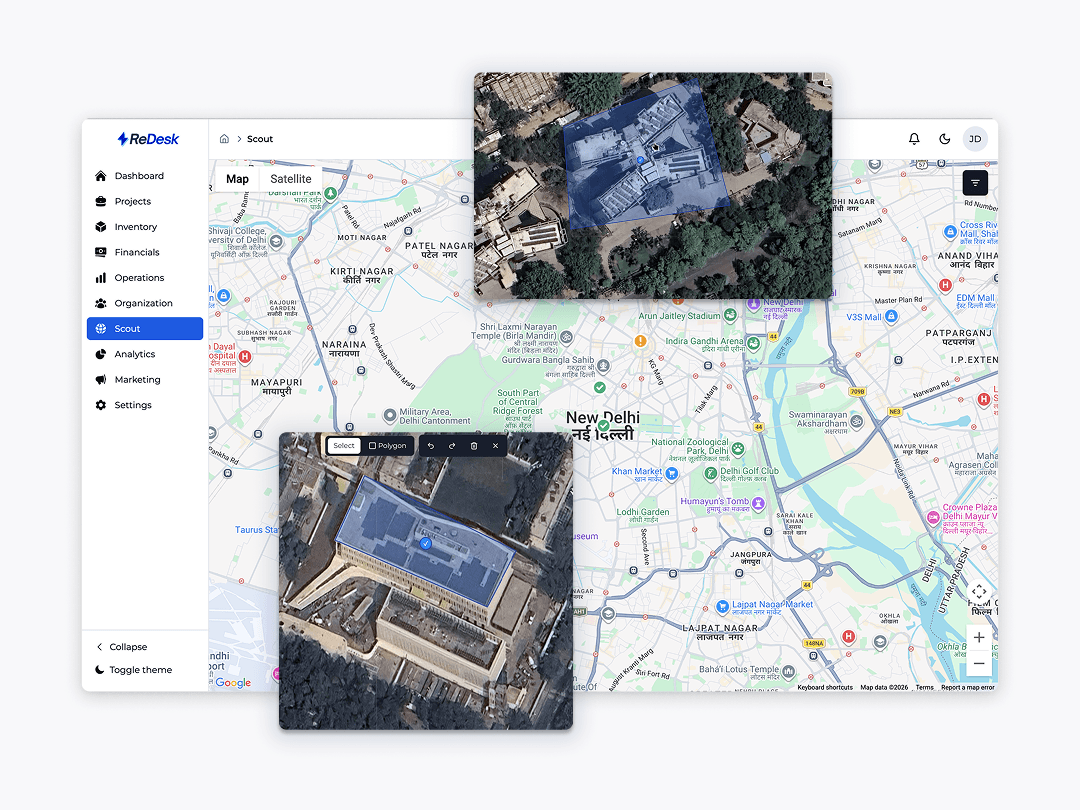Image resolution: width=1080 pixels, height=810 pixels.
Task: Click the V3S Mall pin
Action: point(891,316)
